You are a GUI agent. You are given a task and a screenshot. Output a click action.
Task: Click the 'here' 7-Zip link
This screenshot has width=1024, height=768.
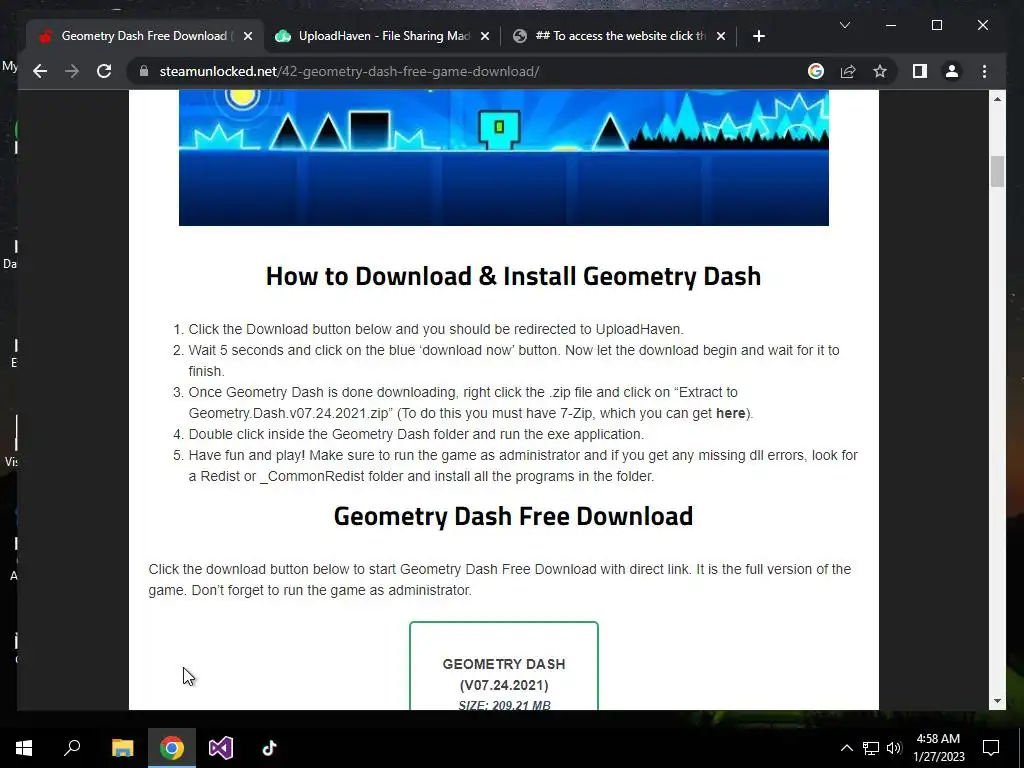pyautogui.click(x=730, y=413)
